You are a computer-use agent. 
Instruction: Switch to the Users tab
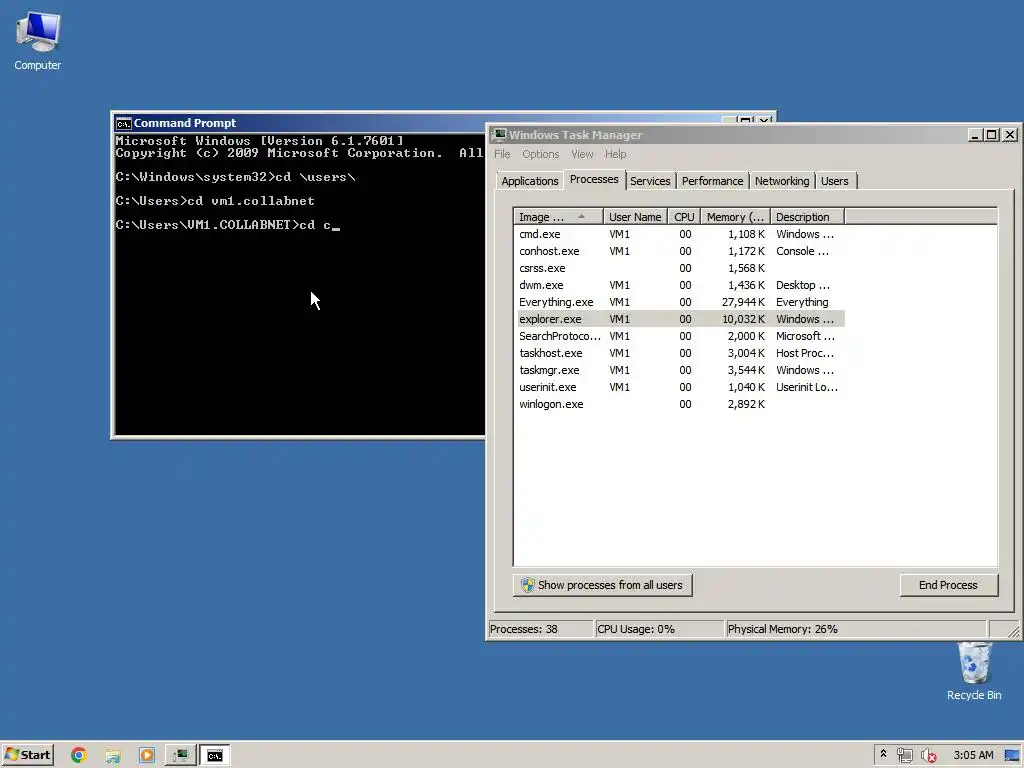click(835, 181)
